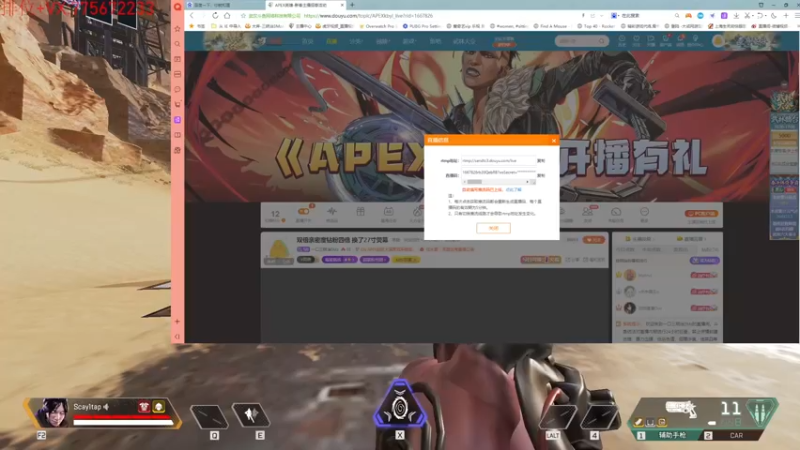Click the douyu user avatar in header
This screenshot has width=800, height=450.
click(718, 41)
